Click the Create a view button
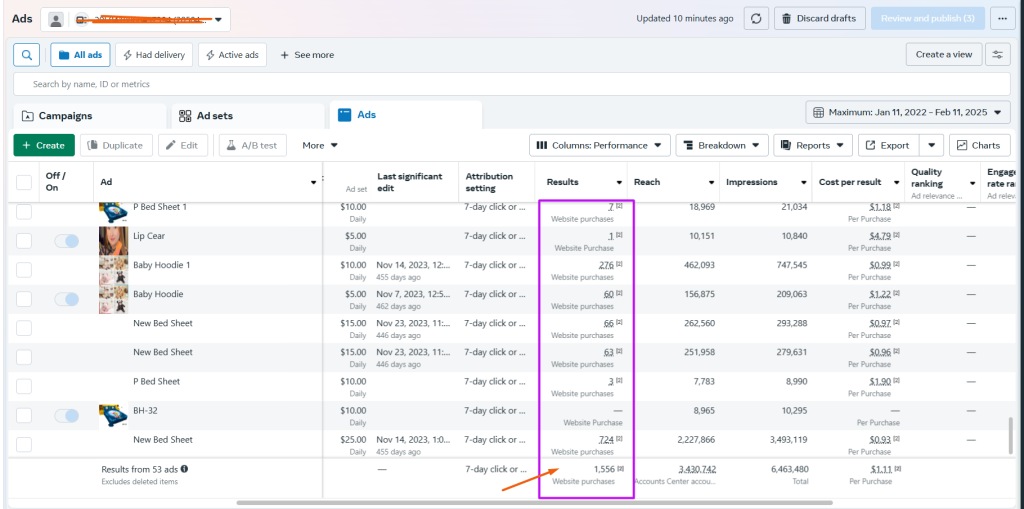1024x509 pixels. point(943,55)
